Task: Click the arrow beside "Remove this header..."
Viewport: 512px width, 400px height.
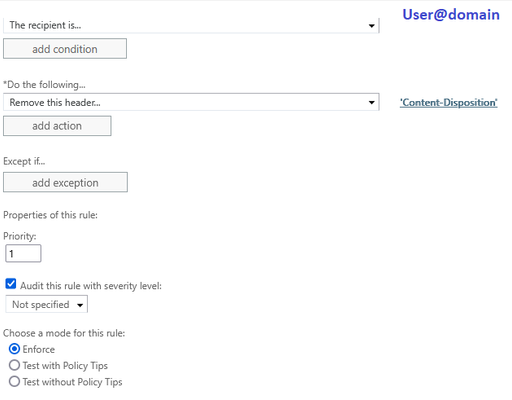Action: click(x=371, y=102)
